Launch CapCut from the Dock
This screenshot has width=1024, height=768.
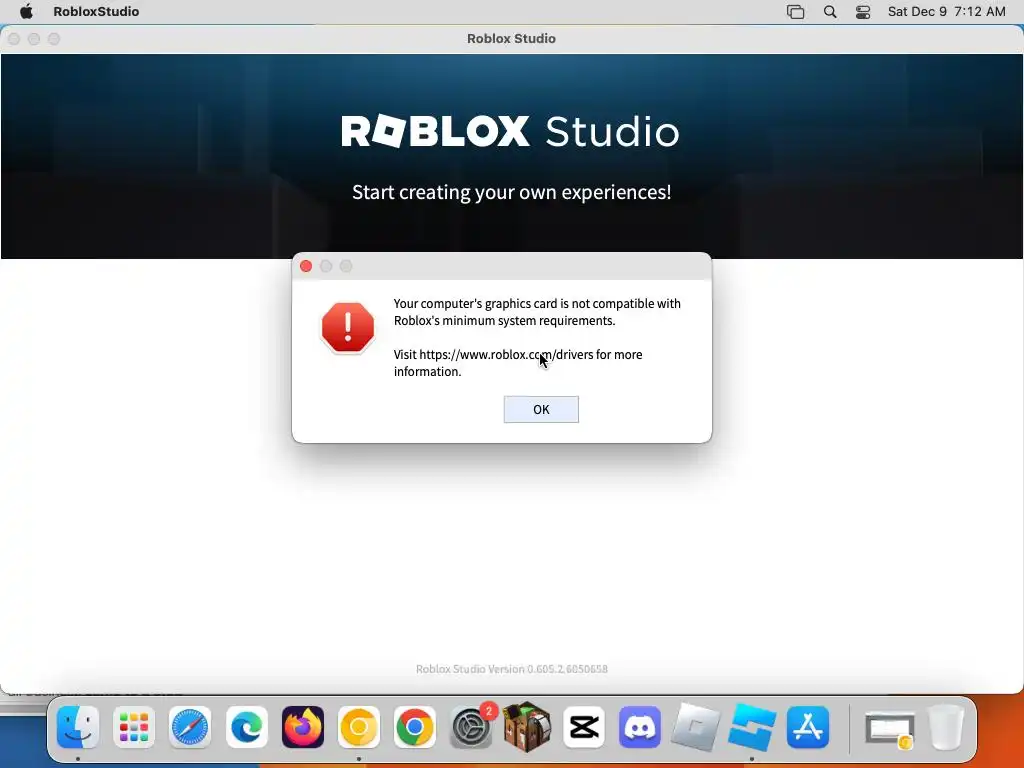point(584,727)
